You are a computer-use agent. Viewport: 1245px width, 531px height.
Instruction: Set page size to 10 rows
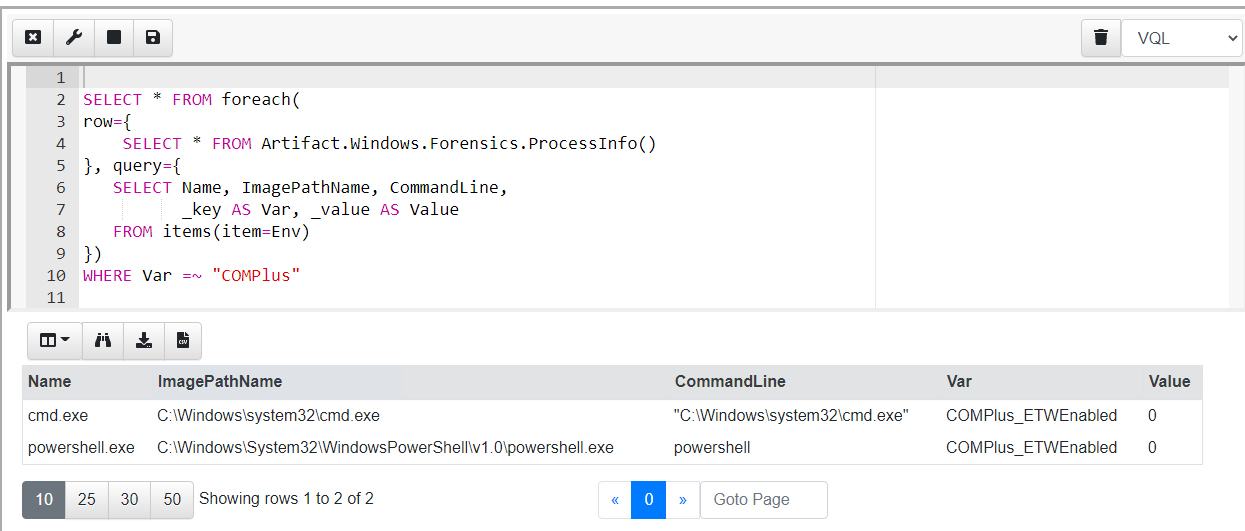[x=44, y=499]
